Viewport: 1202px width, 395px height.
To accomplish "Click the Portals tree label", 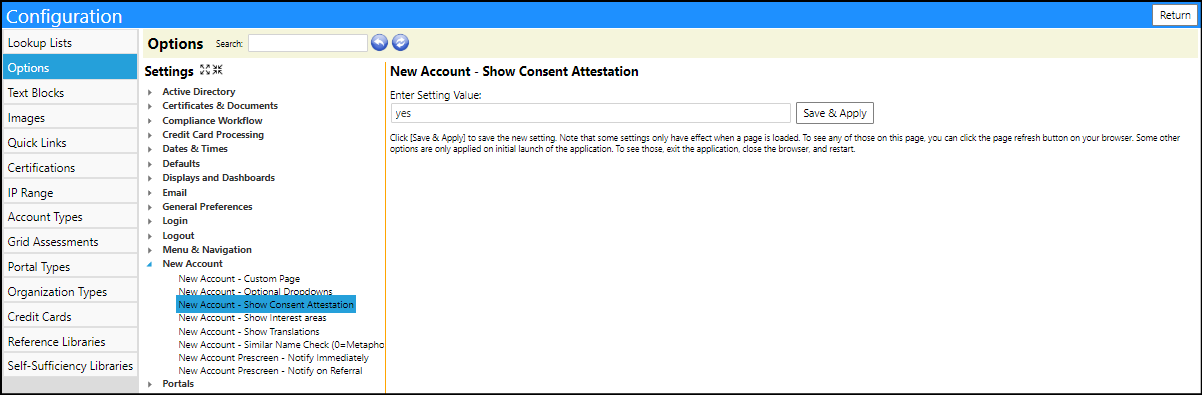I will pyautogui.click(x=178, y=384).
